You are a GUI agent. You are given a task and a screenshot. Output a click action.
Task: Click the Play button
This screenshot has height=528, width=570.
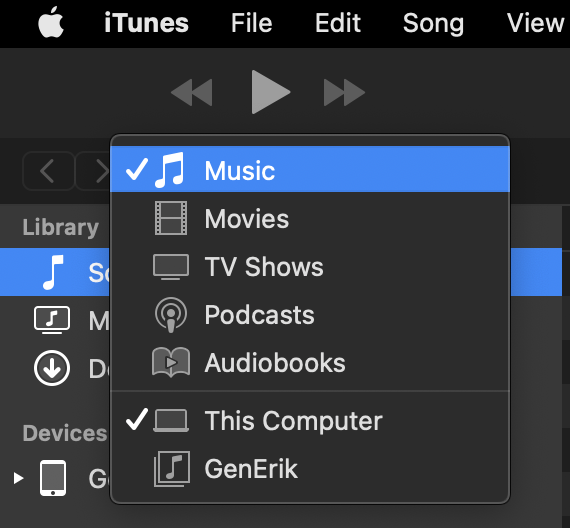[x=270, y=92]
